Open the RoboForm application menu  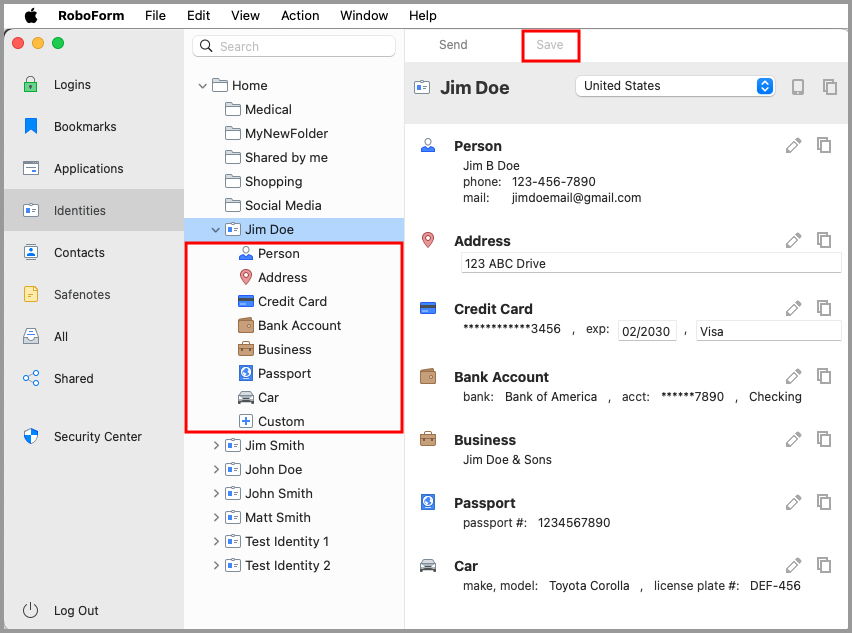click(91, 15)
